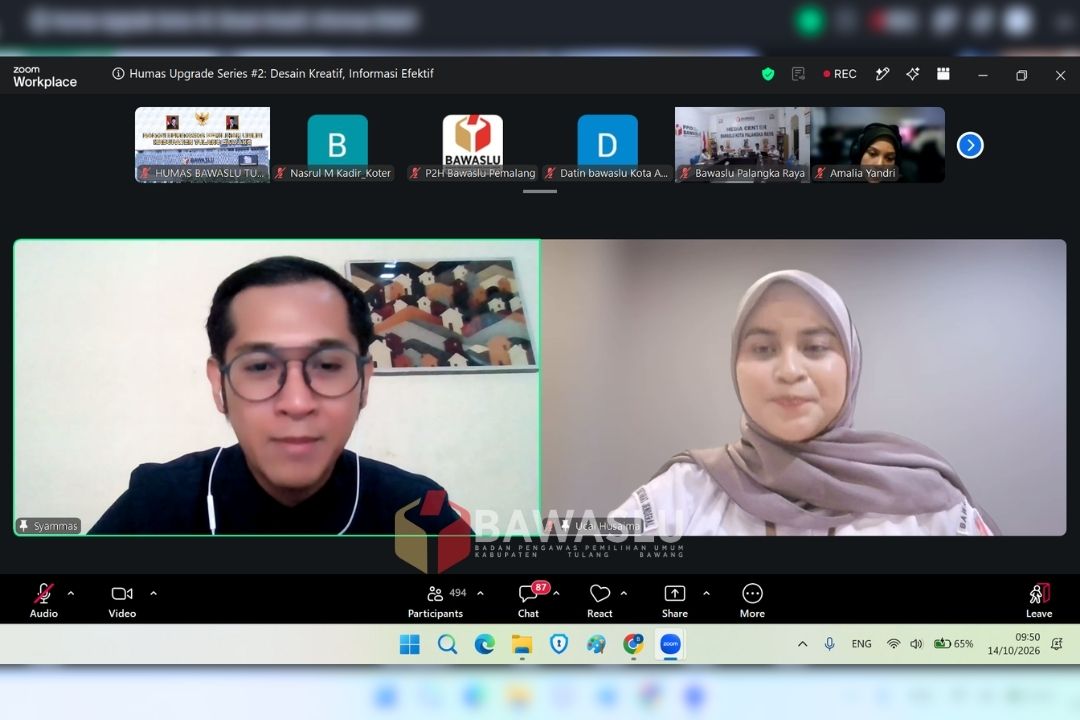Select the Bawaslu Palangka Raya participant thumbnail
The image size is (1080, 720).
742,145
